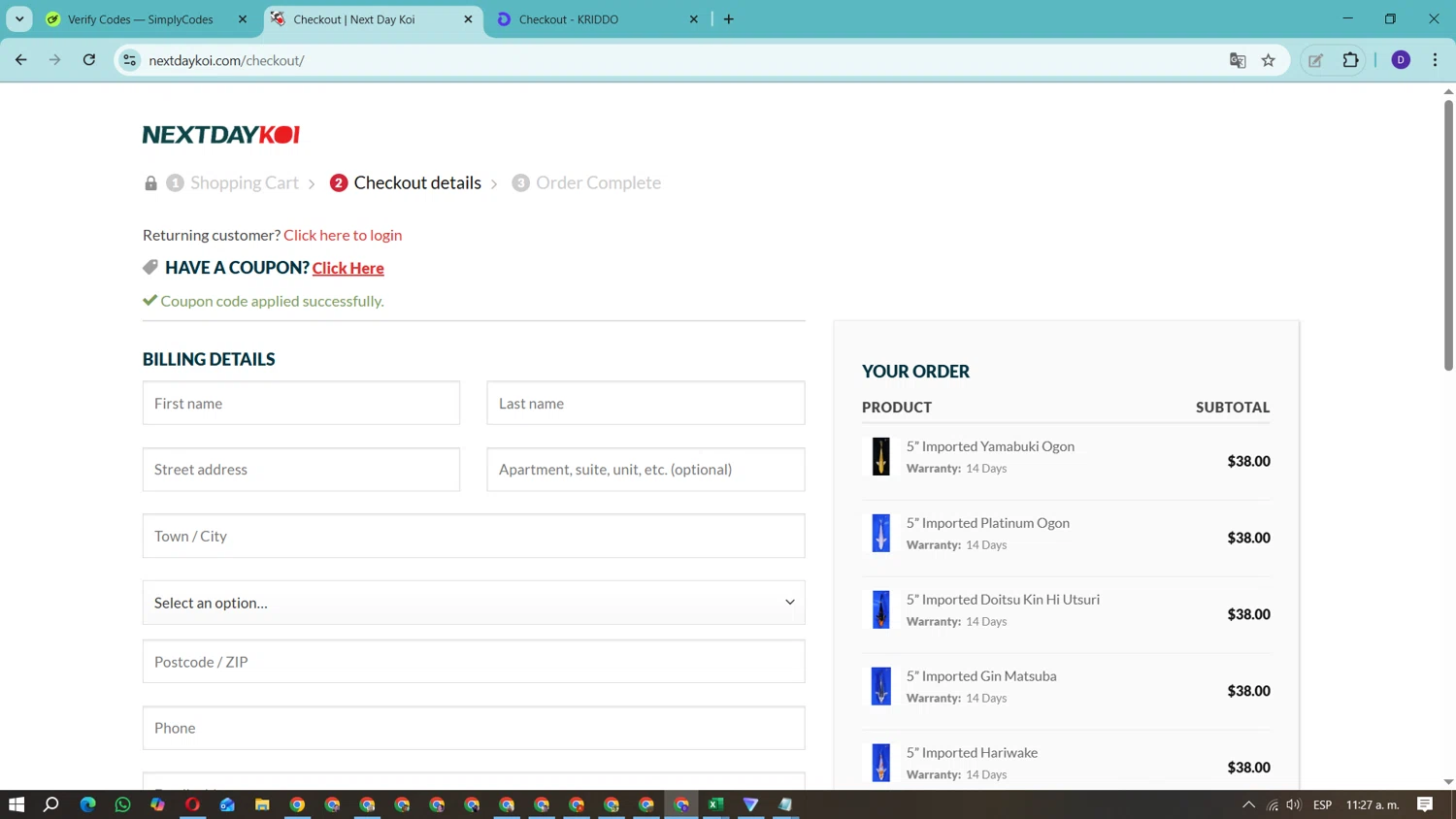Click the scrollbar down arrow

[1448, 782]
